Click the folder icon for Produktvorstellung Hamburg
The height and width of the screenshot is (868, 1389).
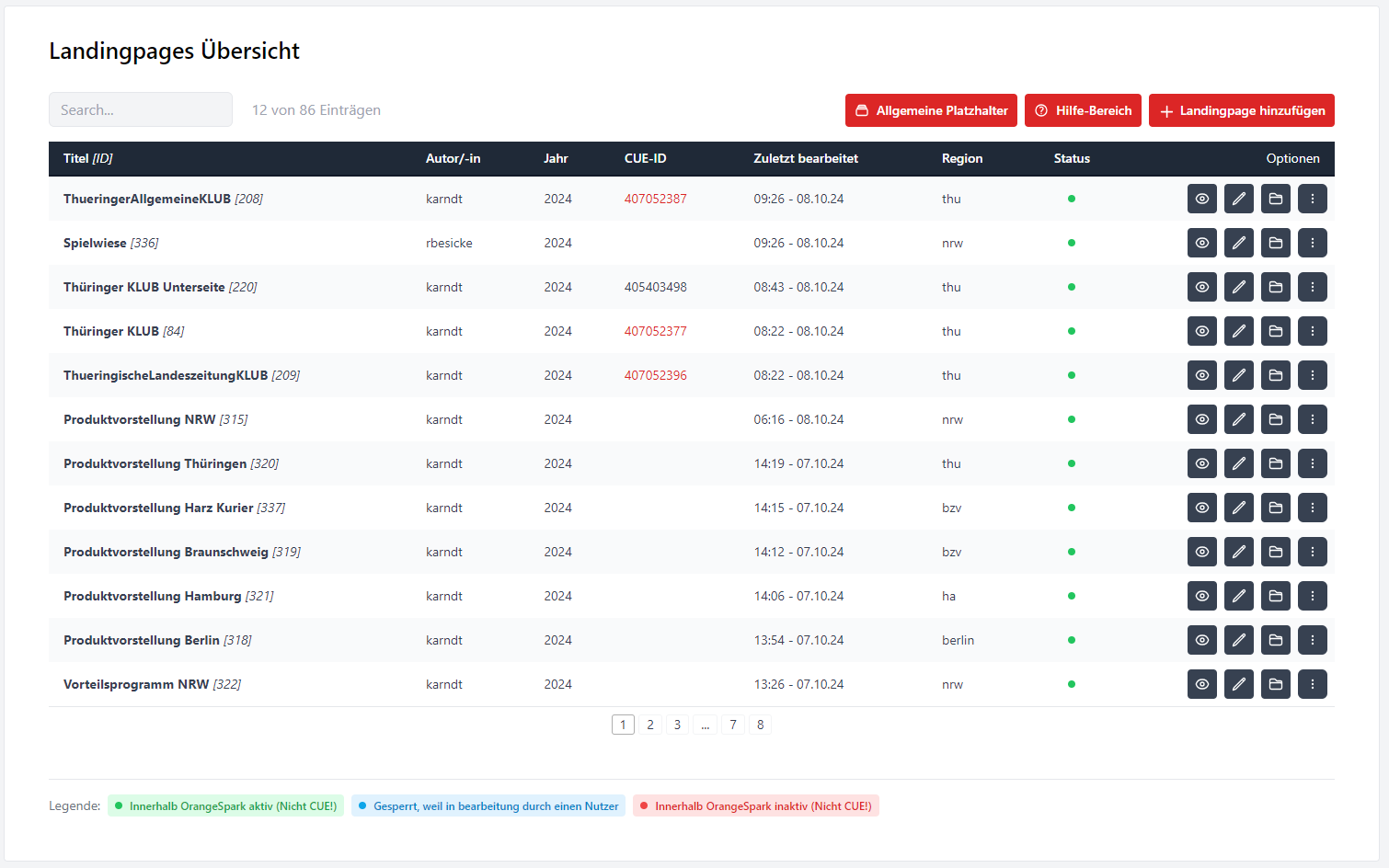click(1275, 596)
